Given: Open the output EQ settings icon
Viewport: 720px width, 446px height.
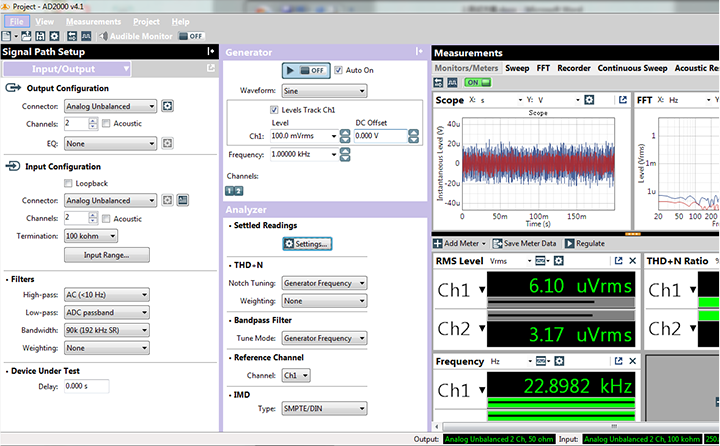Looking at the screenshot, I should tap(168, 143).
